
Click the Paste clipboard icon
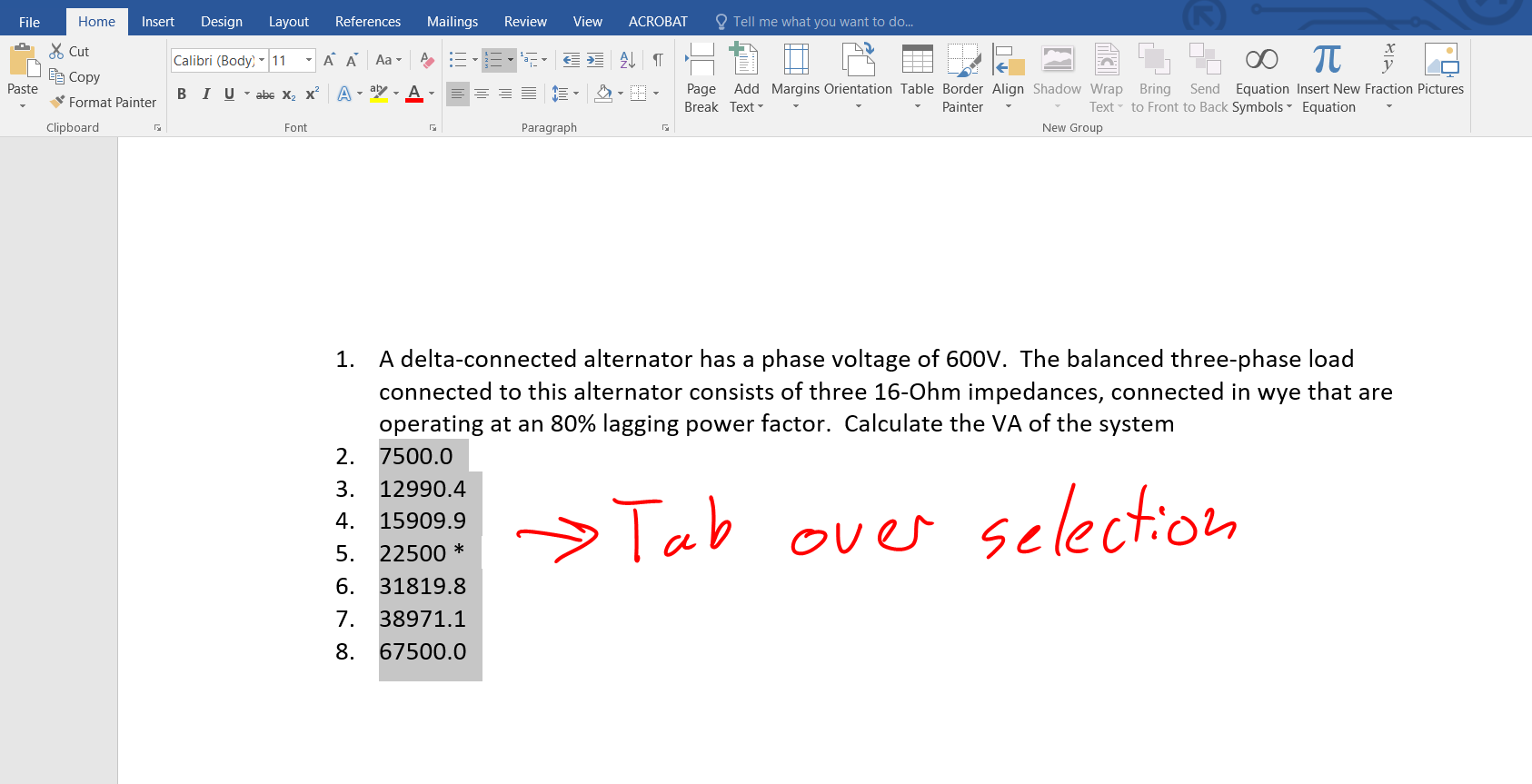pos(23,62)
